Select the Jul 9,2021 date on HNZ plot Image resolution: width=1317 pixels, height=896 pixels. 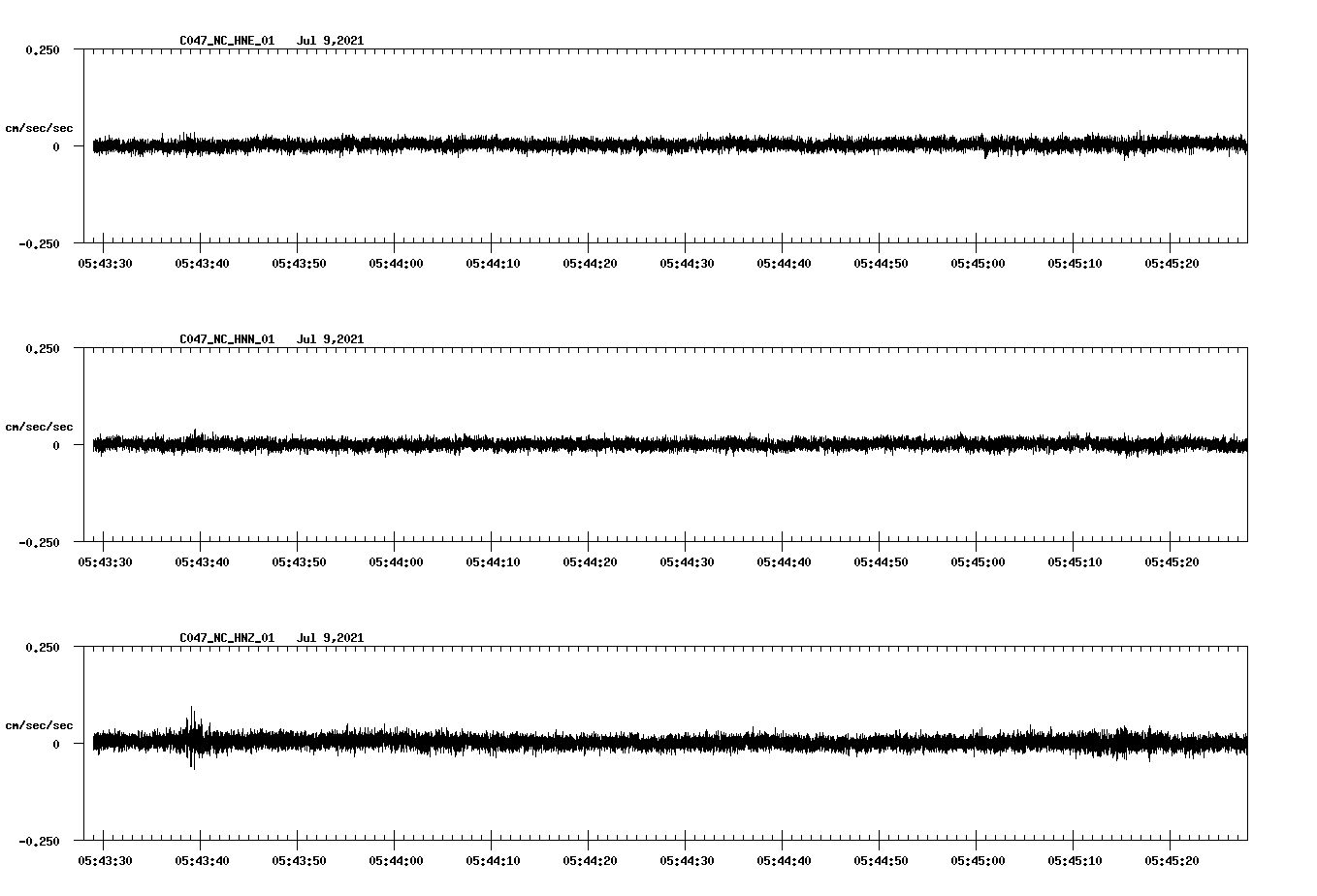pos(330,638)
